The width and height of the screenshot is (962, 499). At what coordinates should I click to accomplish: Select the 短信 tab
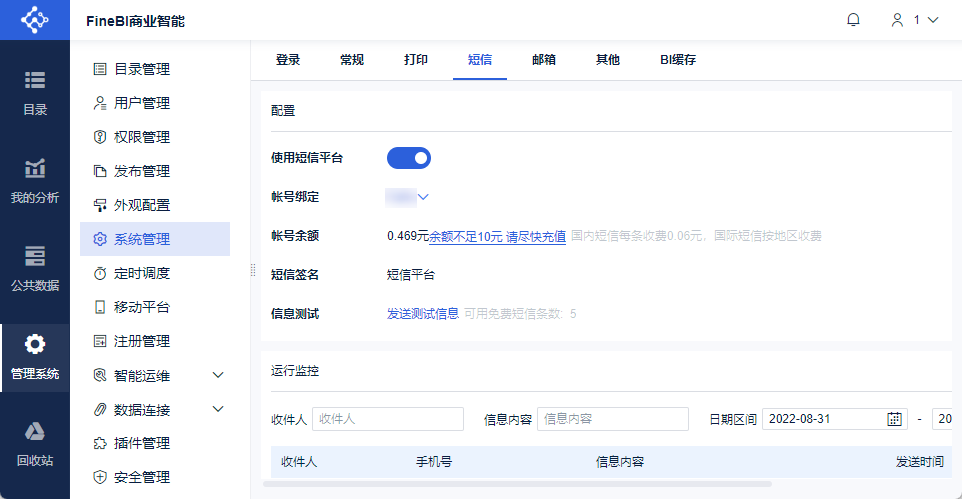point(480,60)
